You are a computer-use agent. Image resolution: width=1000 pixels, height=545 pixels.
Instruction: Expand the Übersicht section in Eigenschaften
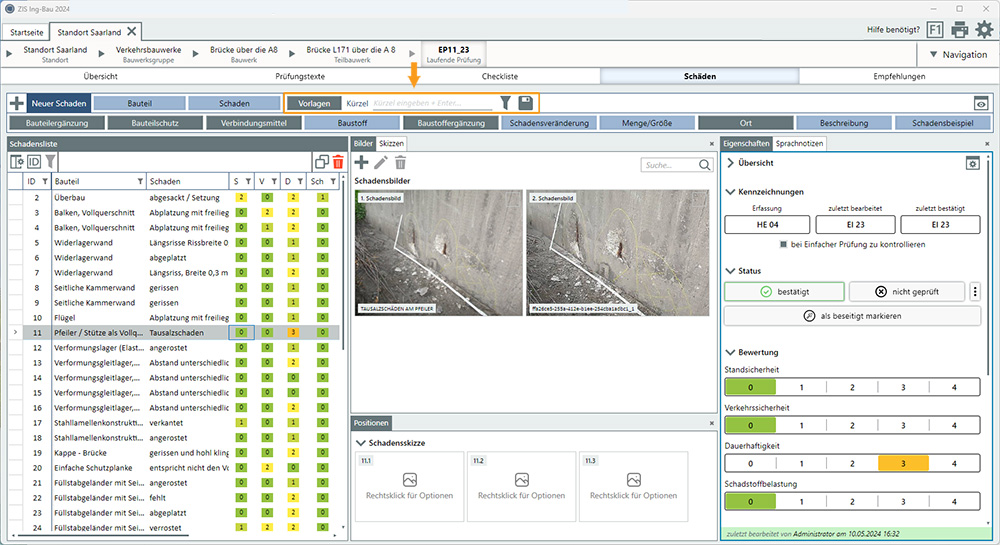point(730,163)
